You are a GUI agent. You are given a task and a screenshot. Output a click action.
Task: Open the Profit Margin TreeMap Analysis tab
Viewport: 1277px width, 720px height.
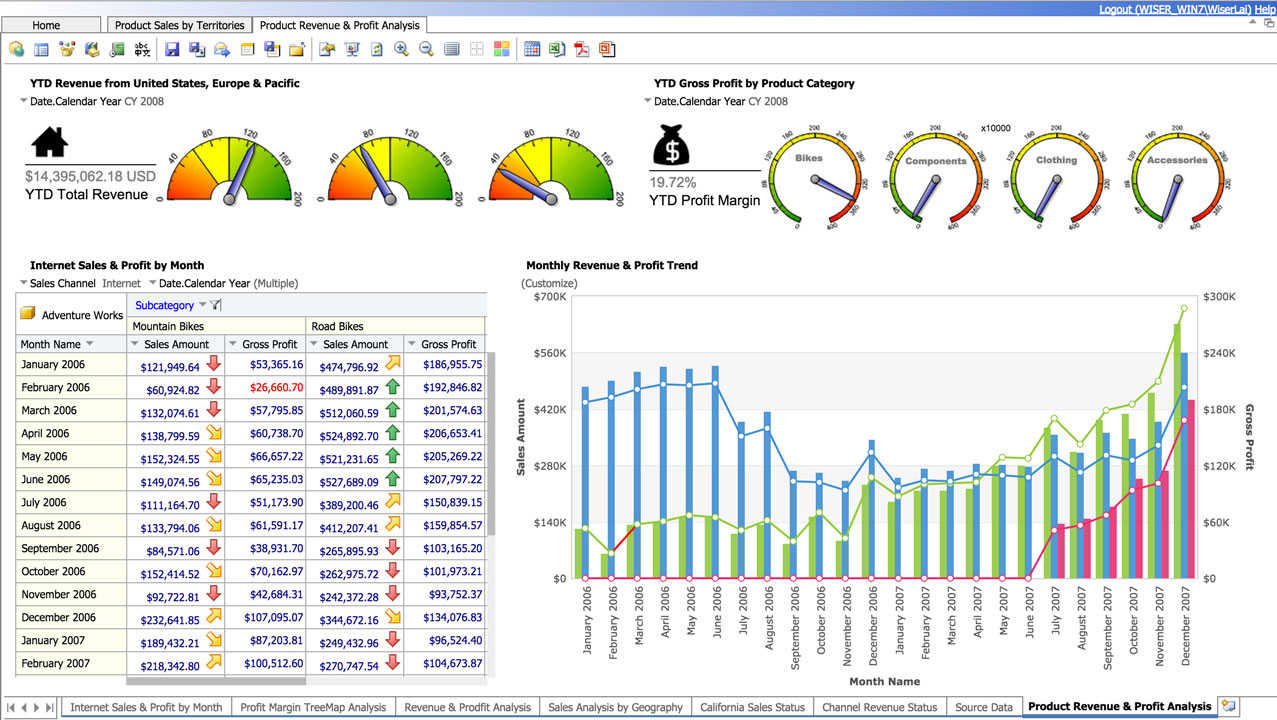pos(313,707)
